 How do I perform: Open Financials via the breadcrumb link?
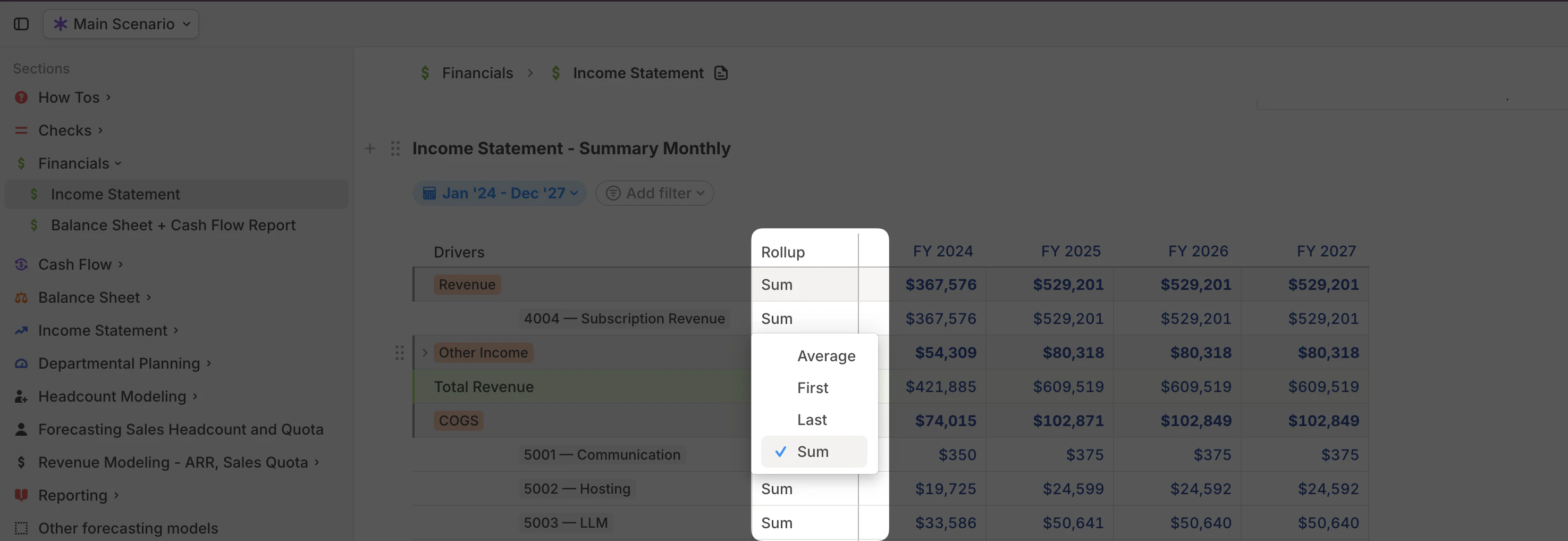(477, 72)
